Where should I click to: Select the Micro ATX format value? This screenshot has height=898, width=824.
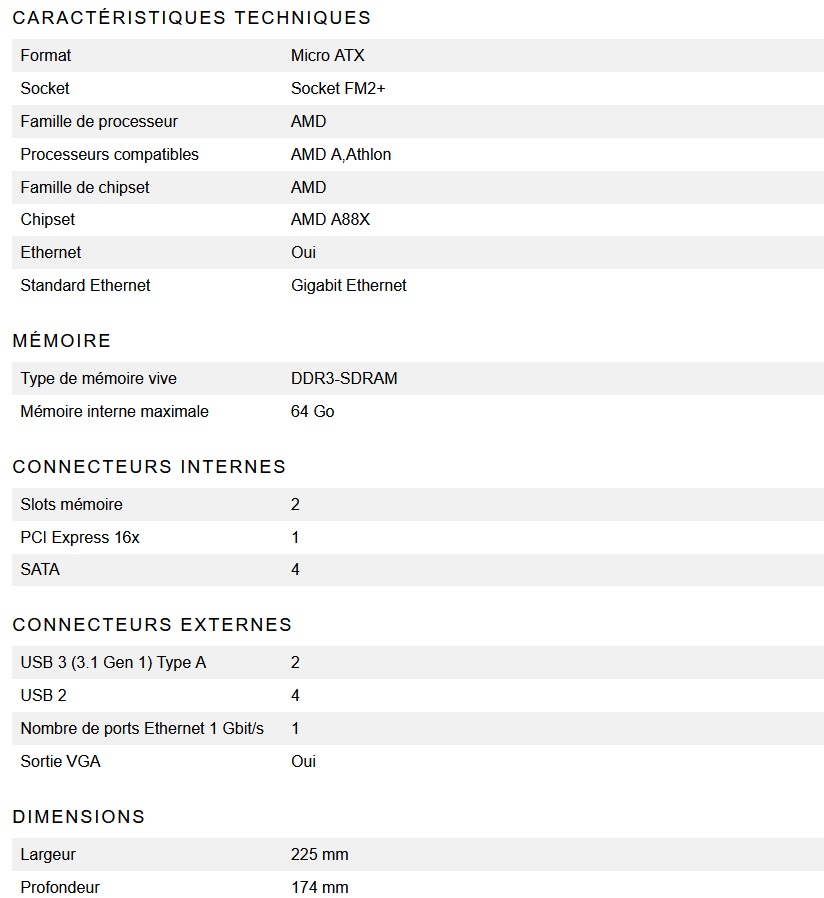[x=328, y=56]
